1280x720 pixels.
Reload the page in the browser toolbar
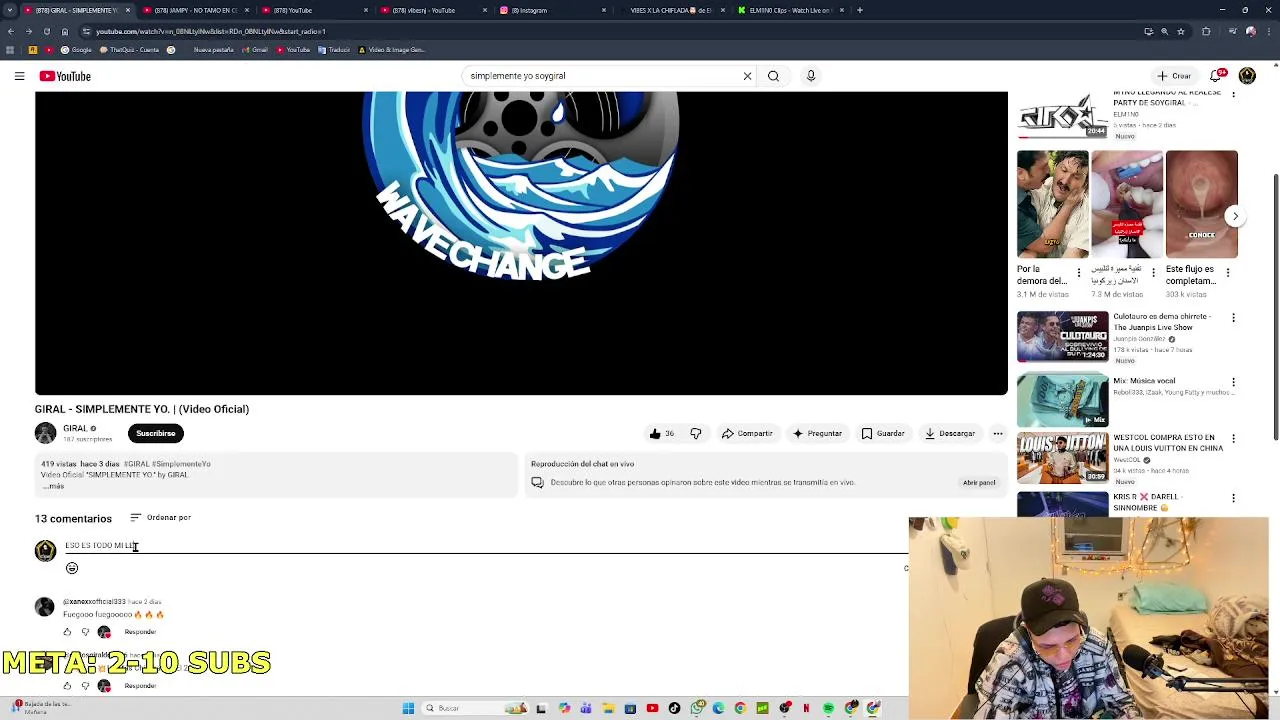pyautogui.click(x=46, y=31)
